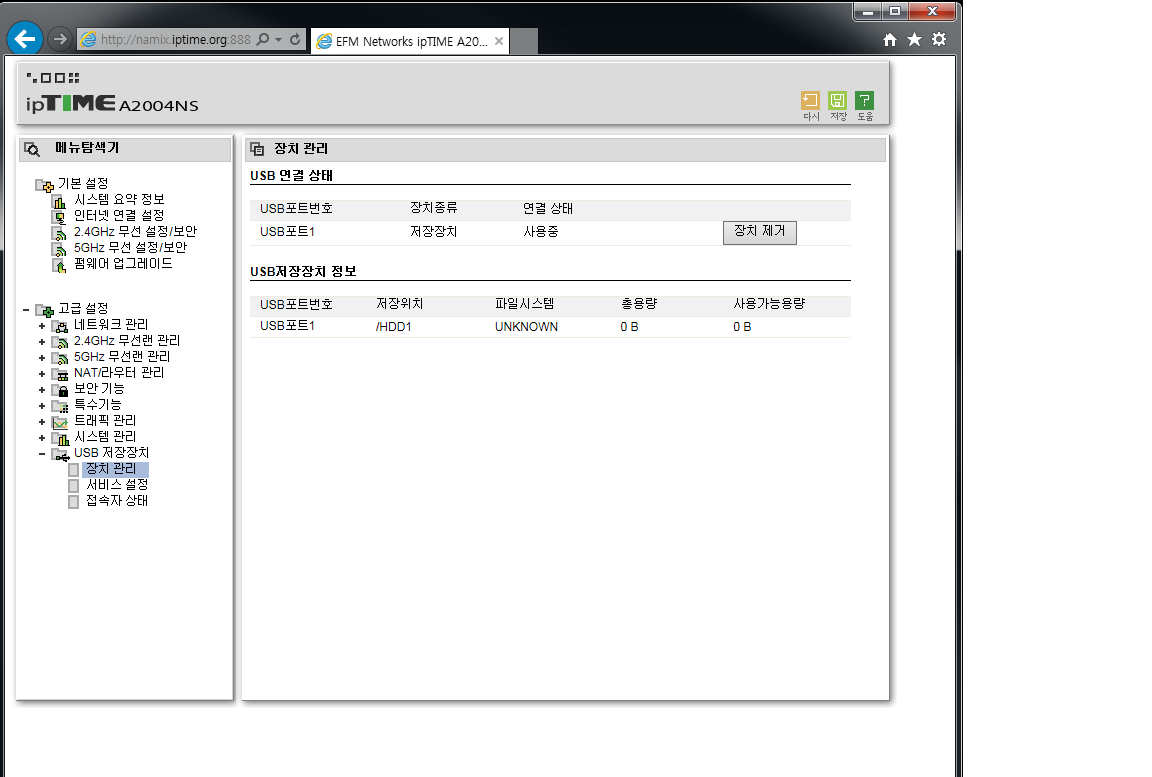The width and height of the screenshot is (1152, 777).
Task: Go to browser home icon
Action: pyautogui.click(x=890, y=40)
